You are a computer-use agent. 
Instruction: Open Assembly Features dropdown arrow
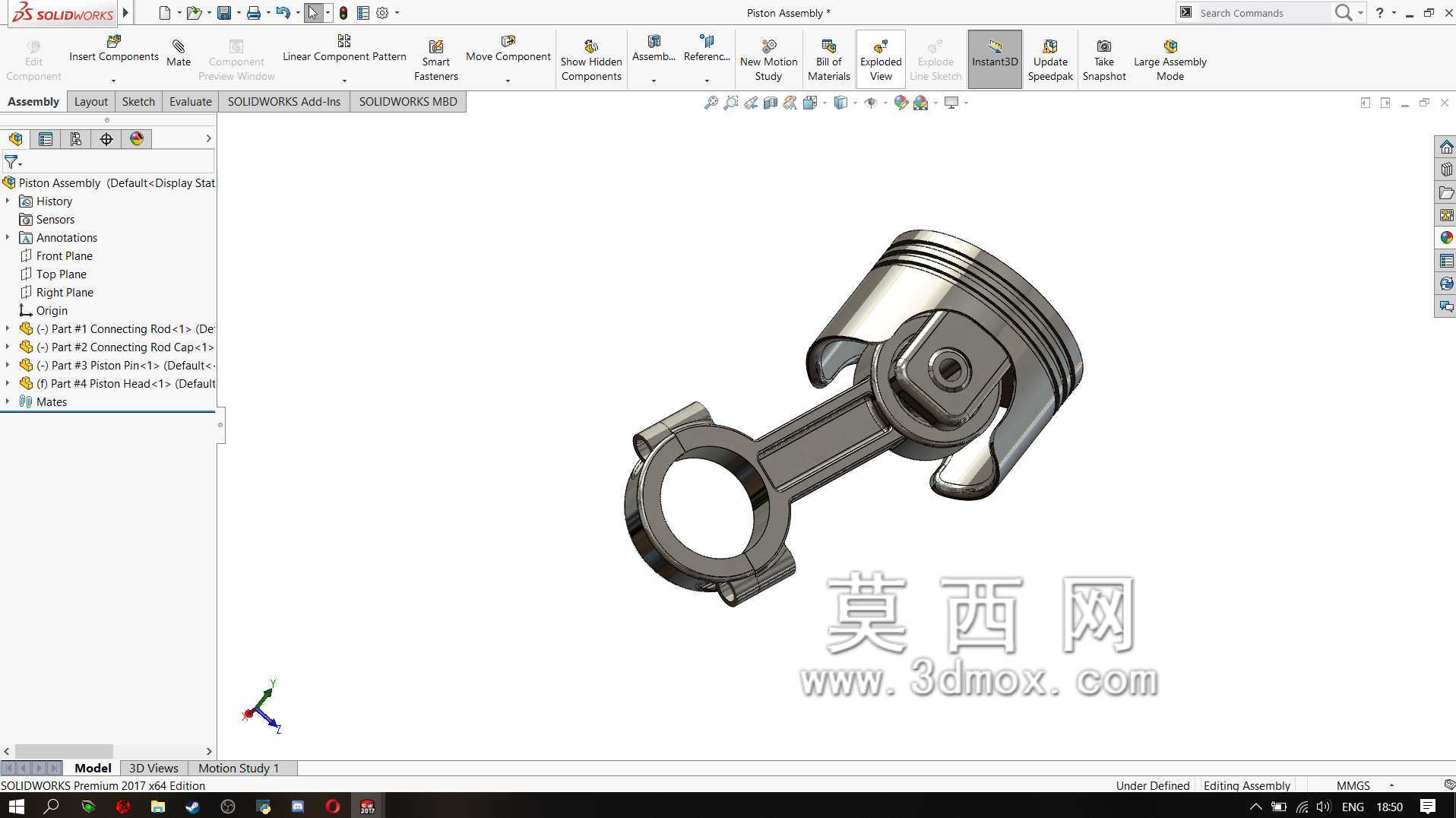pyautogui.click(x=654, y=81)
